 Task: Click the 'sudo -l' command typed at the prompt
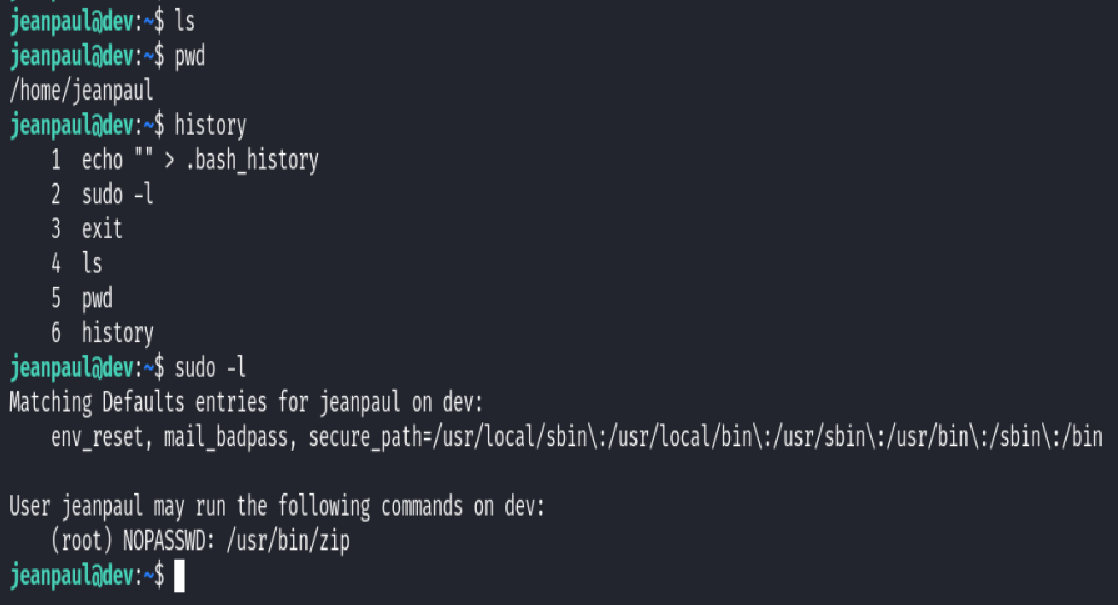210,368
